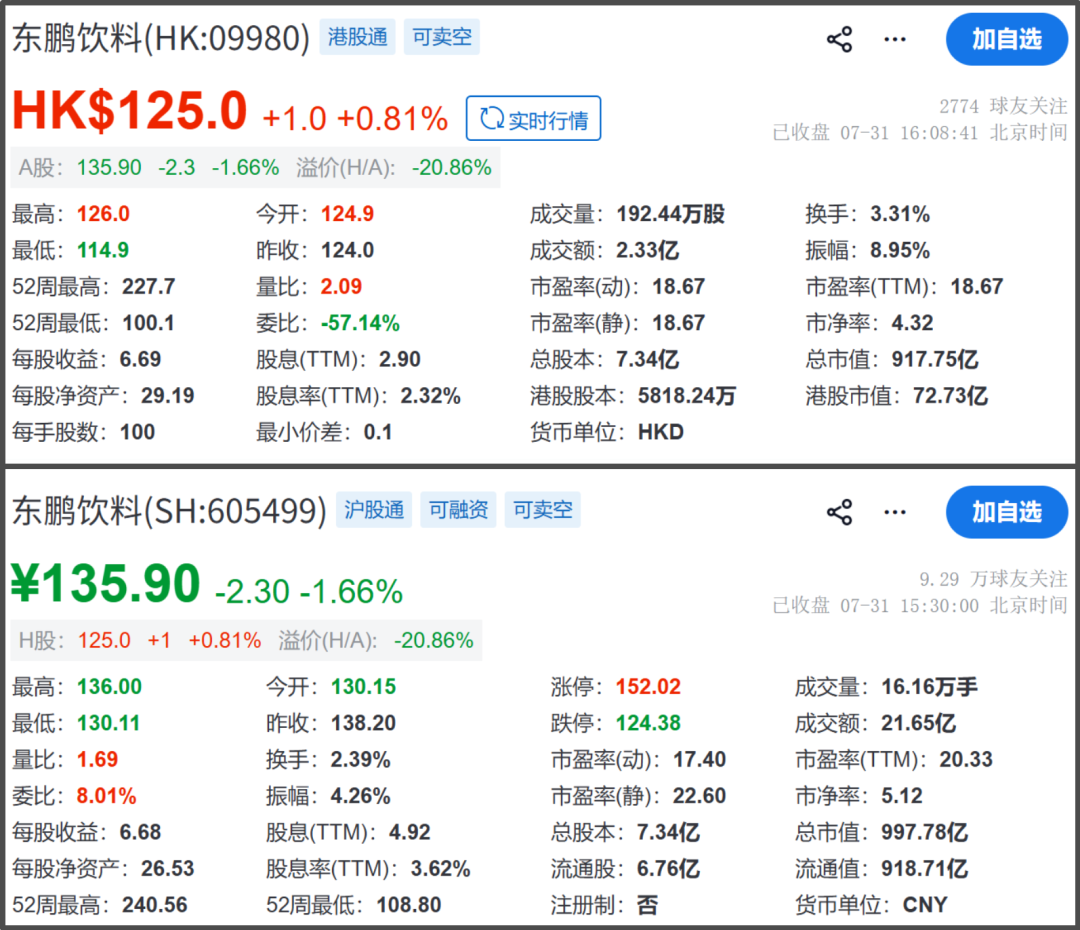Click 量比 2.09 value
The height and width of the screenshot is (930, 1080).
point(341,287)
